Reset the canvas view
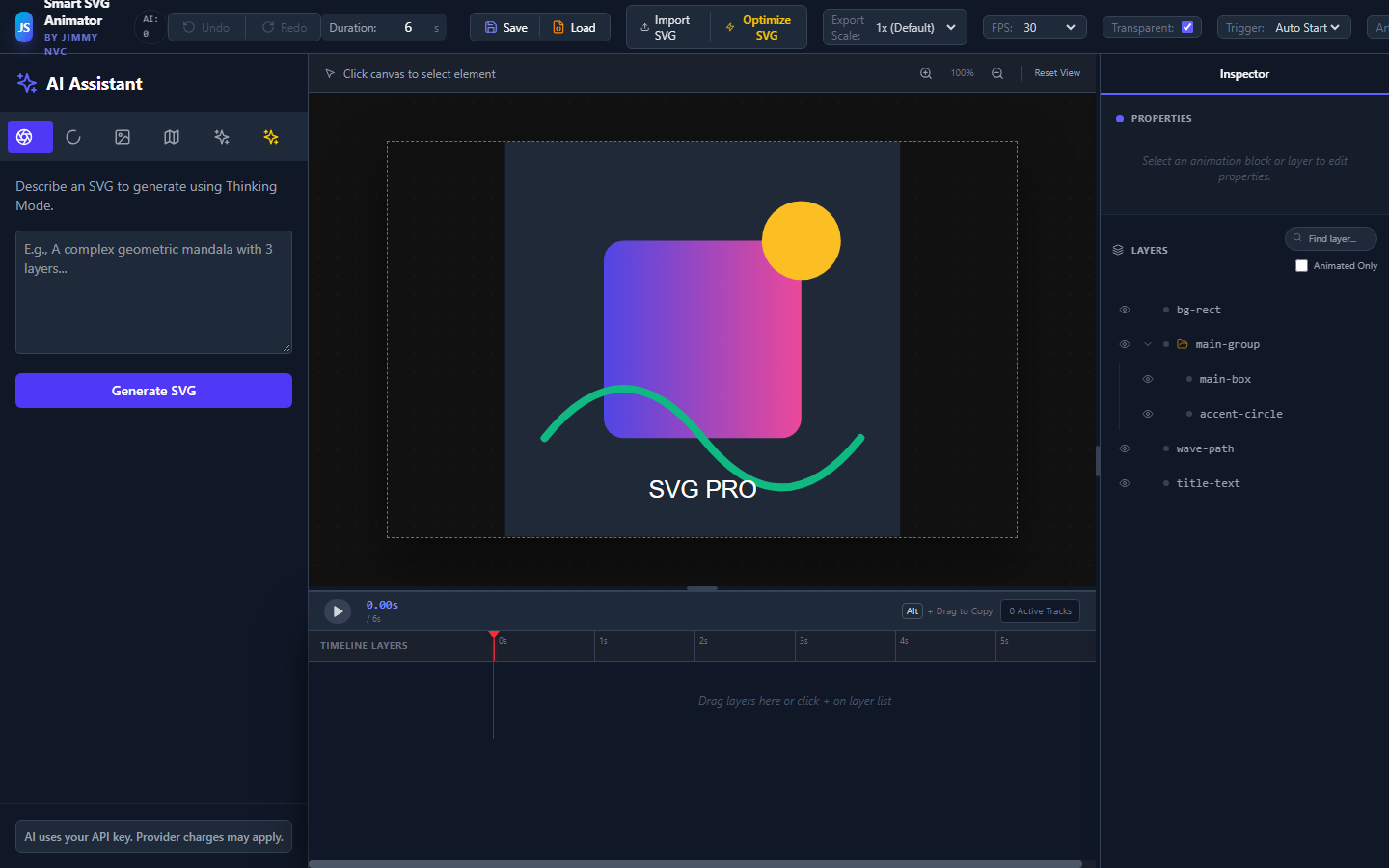 (1057, 73)
